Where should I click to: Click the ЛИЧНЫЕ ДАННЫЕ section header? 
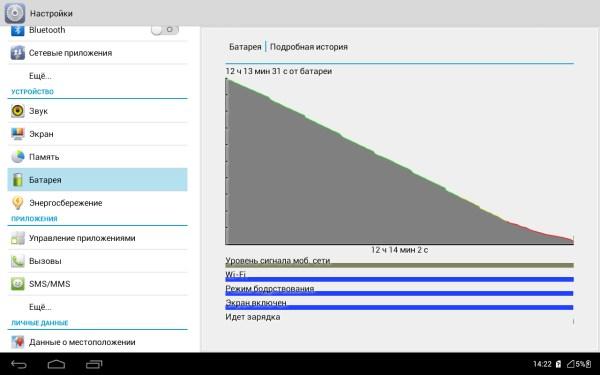click(x=40, y=323)
